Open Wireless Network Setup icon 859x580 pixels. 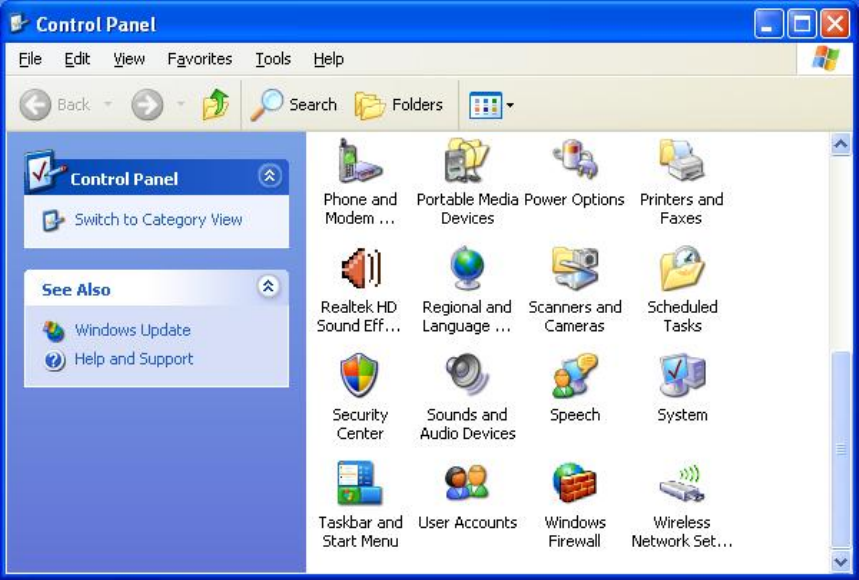[x=682, y=483]
